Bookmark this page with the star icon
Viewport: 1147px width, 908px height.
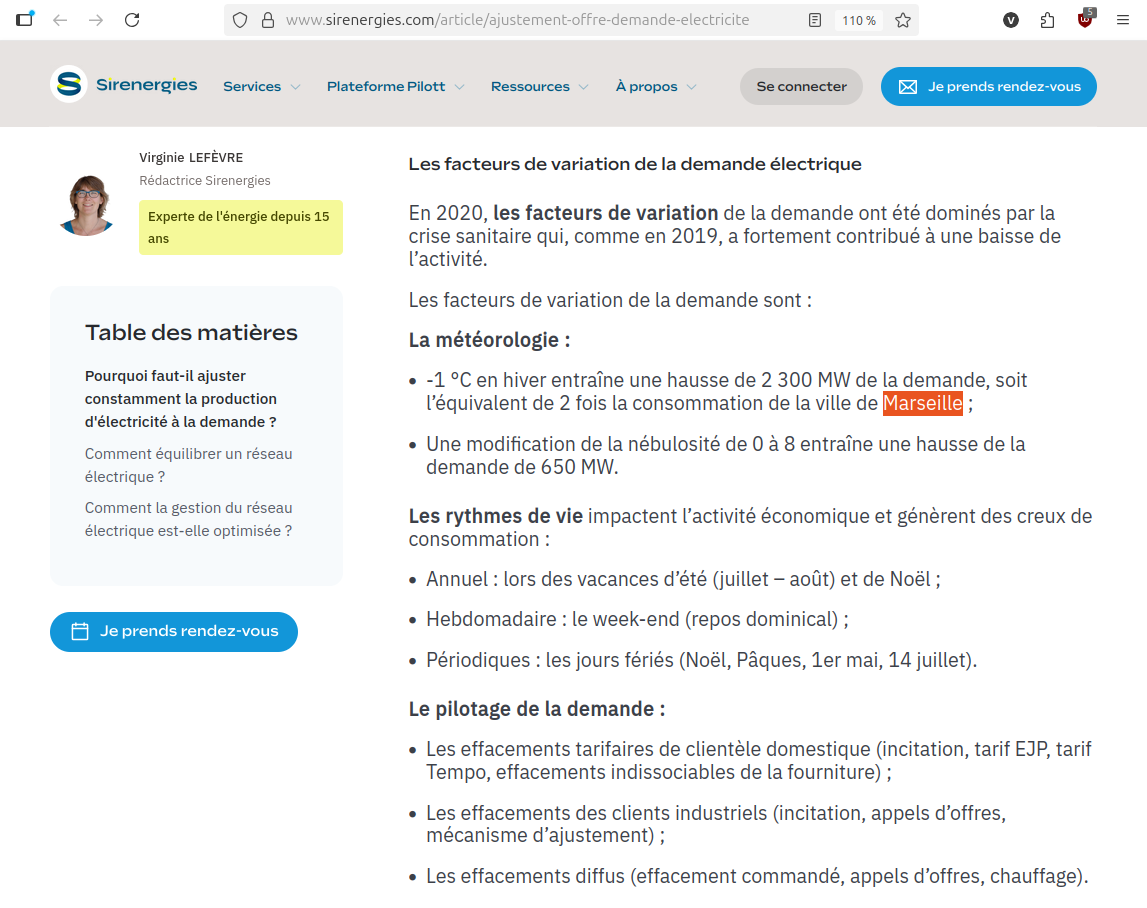pyautogui.click(x=902, y=20)
